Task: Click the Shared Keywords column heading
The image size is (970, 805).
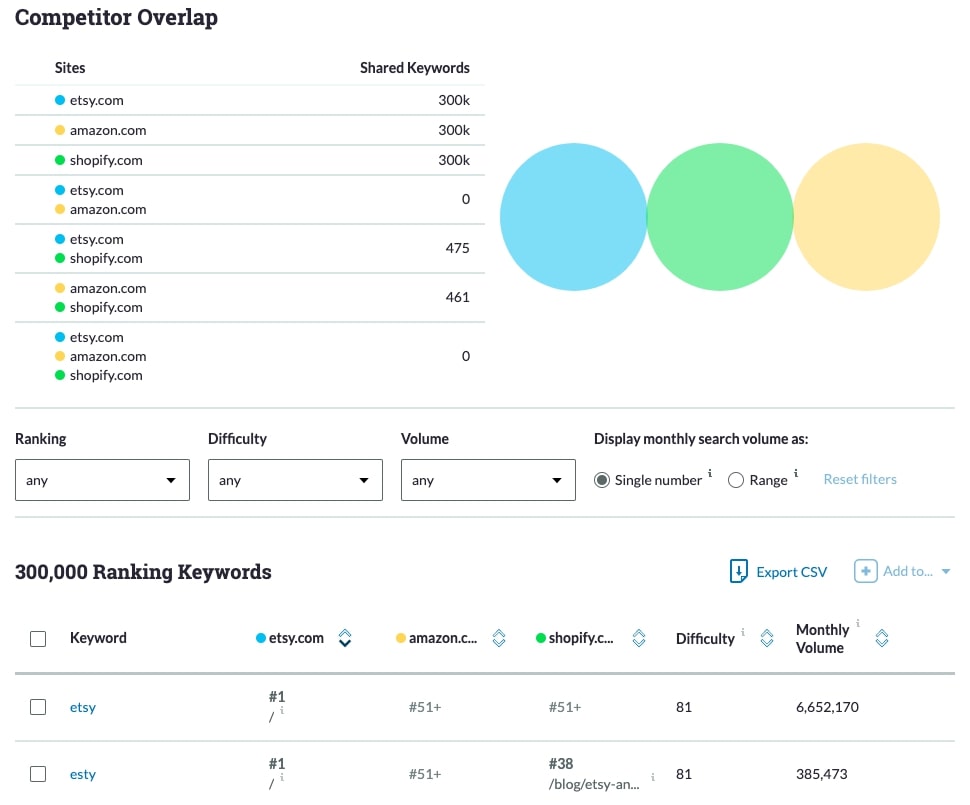Action: point(414,67)
